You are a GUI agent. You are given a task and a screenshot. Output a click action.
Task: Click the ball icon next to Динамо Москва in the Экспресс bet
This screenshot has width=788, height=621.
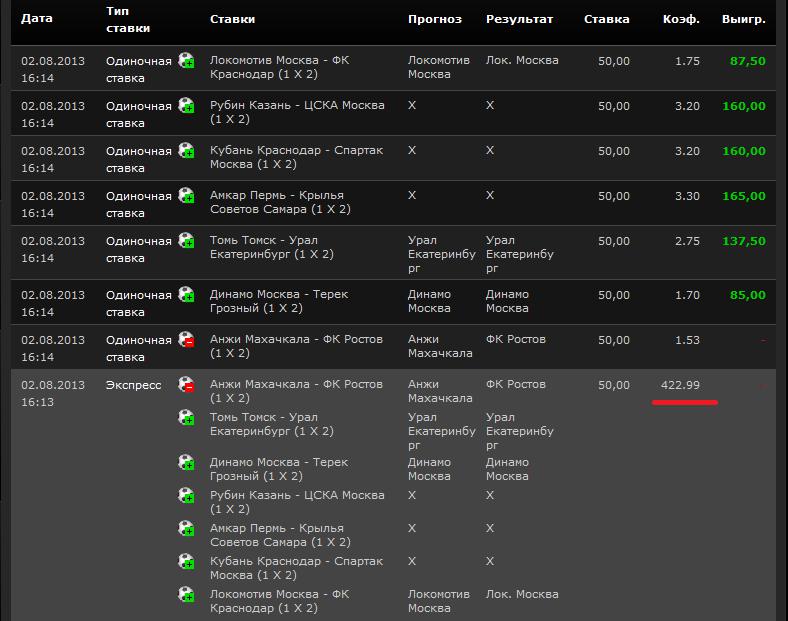pyautogui.click(x=186, y=462)
